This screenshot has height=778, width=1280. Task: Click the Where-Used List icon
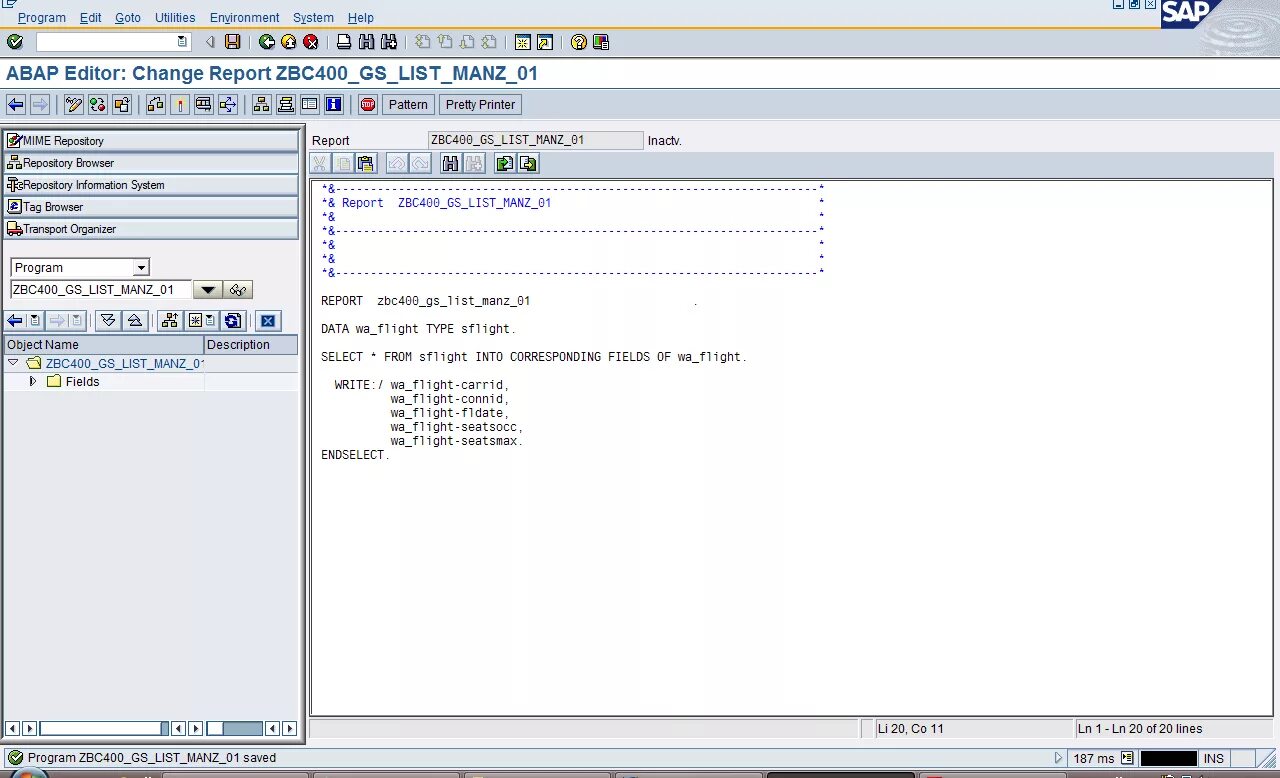(228, 104)
